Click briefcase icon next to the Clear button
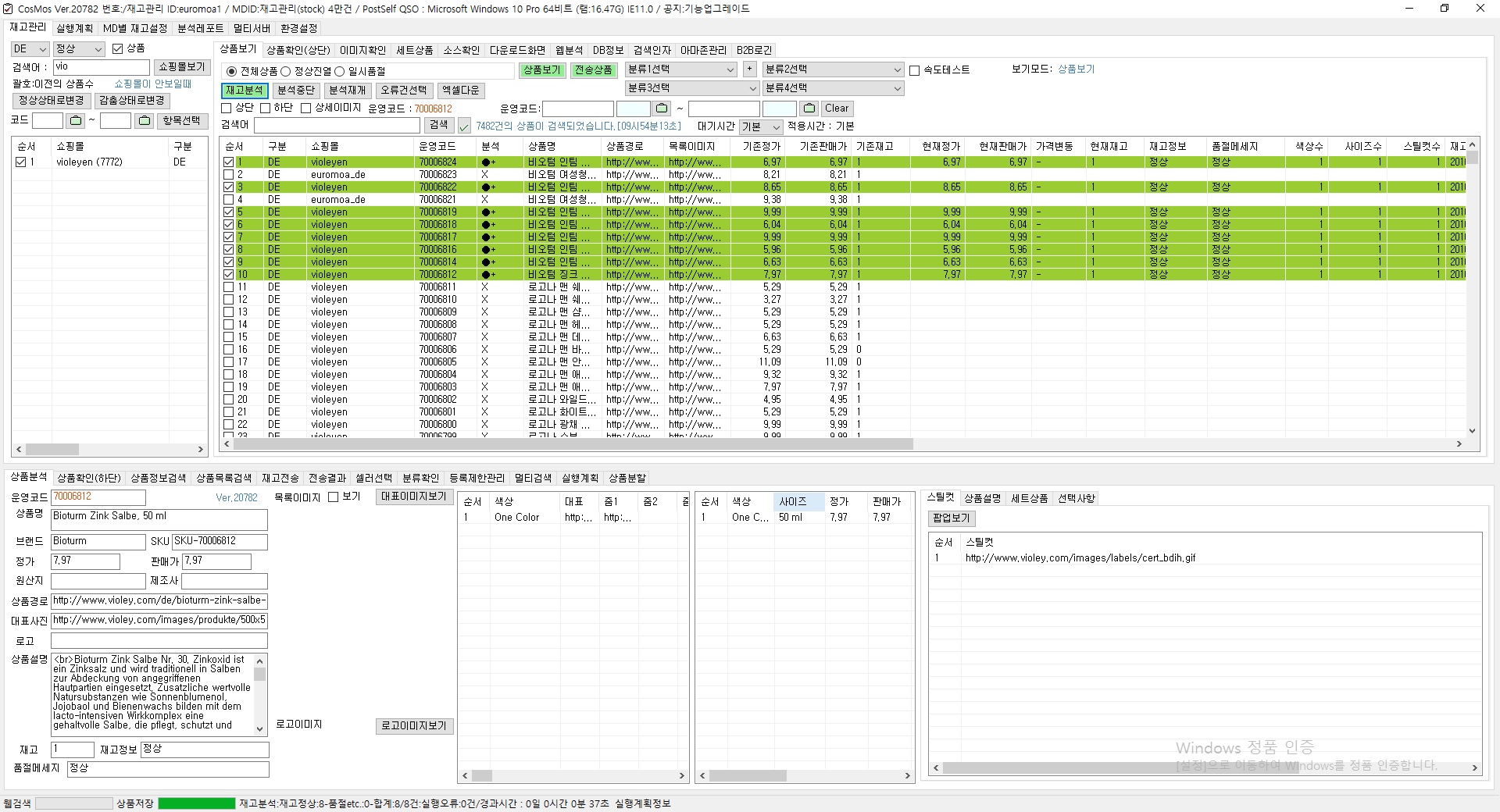 point(809,109)
